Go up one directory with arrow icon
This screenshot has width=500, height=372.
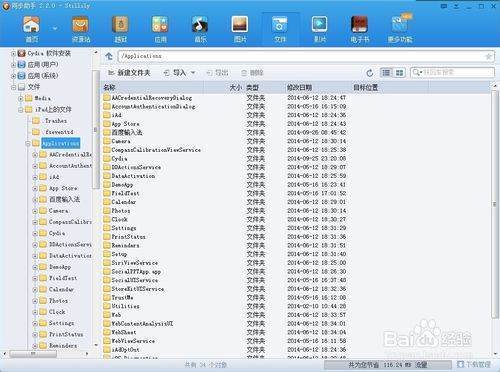tap(109, 56)
